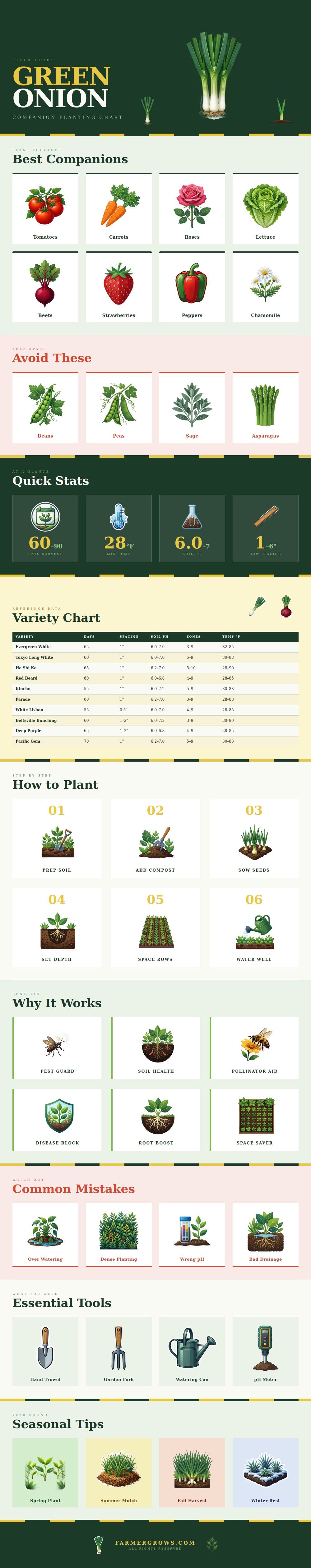Open the Spring Plant seasonal card
311x1568 pixels.
tap(45, 1472)
